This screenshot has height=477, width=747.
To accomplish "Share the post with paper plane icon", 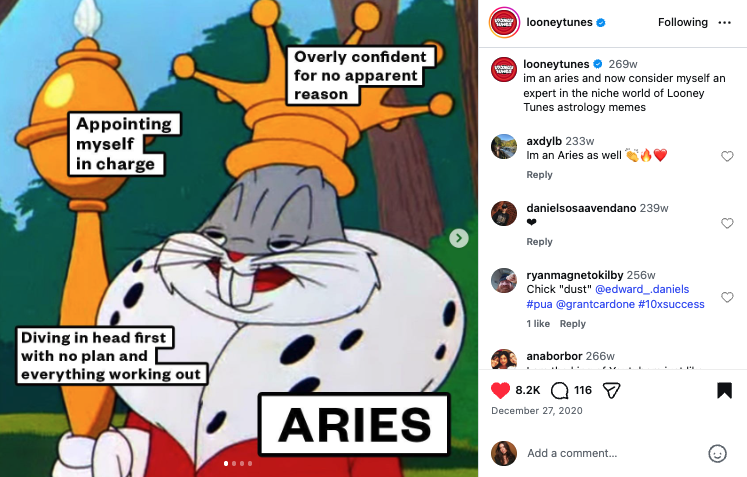I will pos(611,391).
